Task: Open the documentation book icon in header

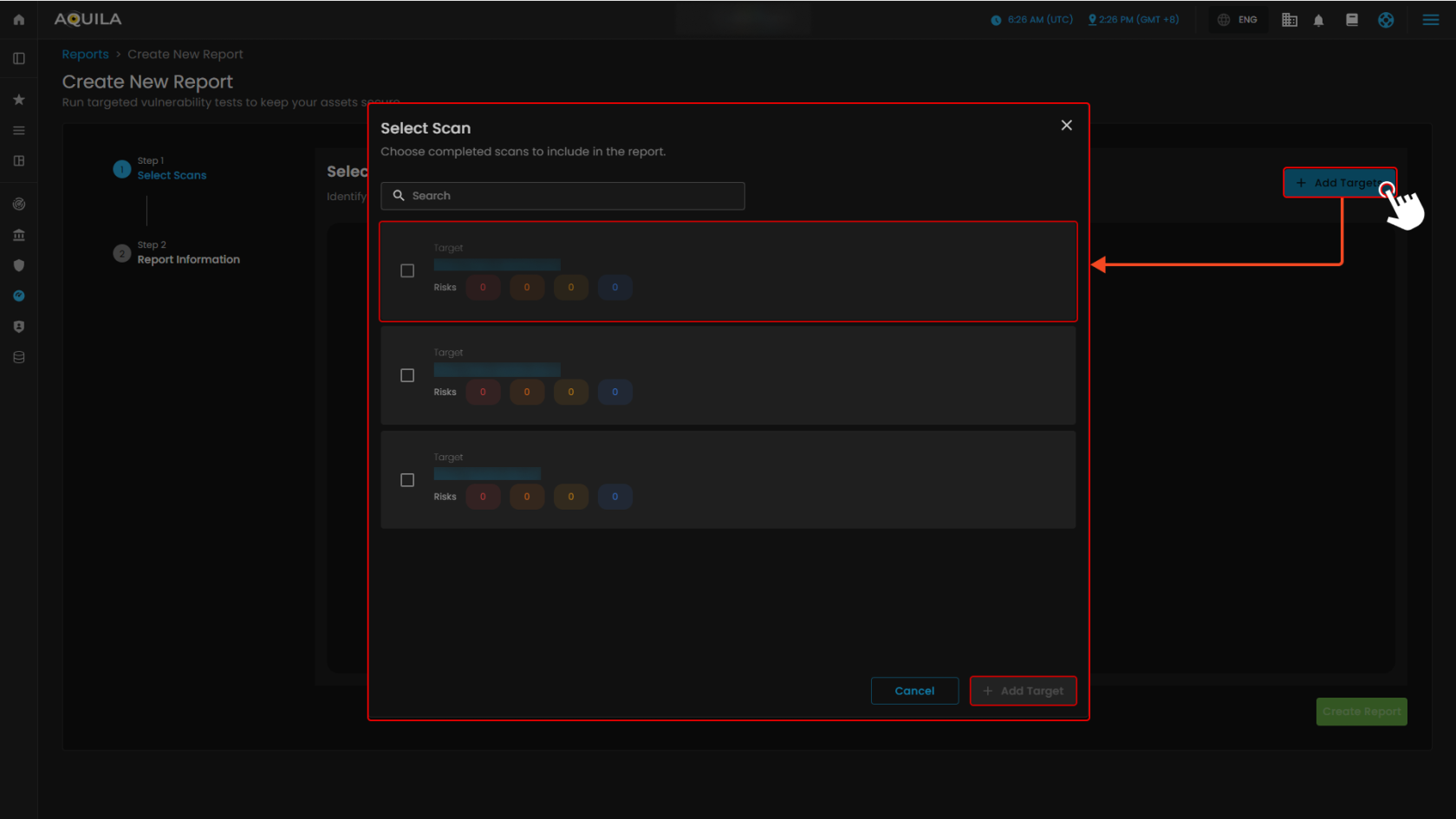Action: click(1351, 19)
